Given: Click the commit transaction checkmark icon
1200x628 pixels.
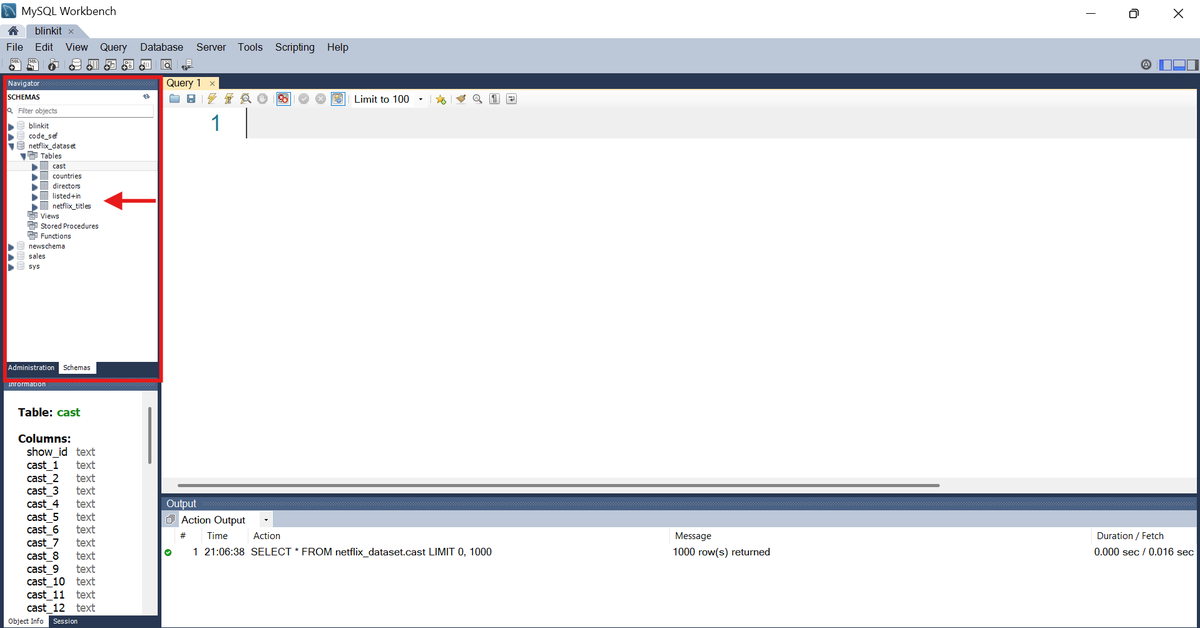Looking at the screenshot, I should (304, 99).
